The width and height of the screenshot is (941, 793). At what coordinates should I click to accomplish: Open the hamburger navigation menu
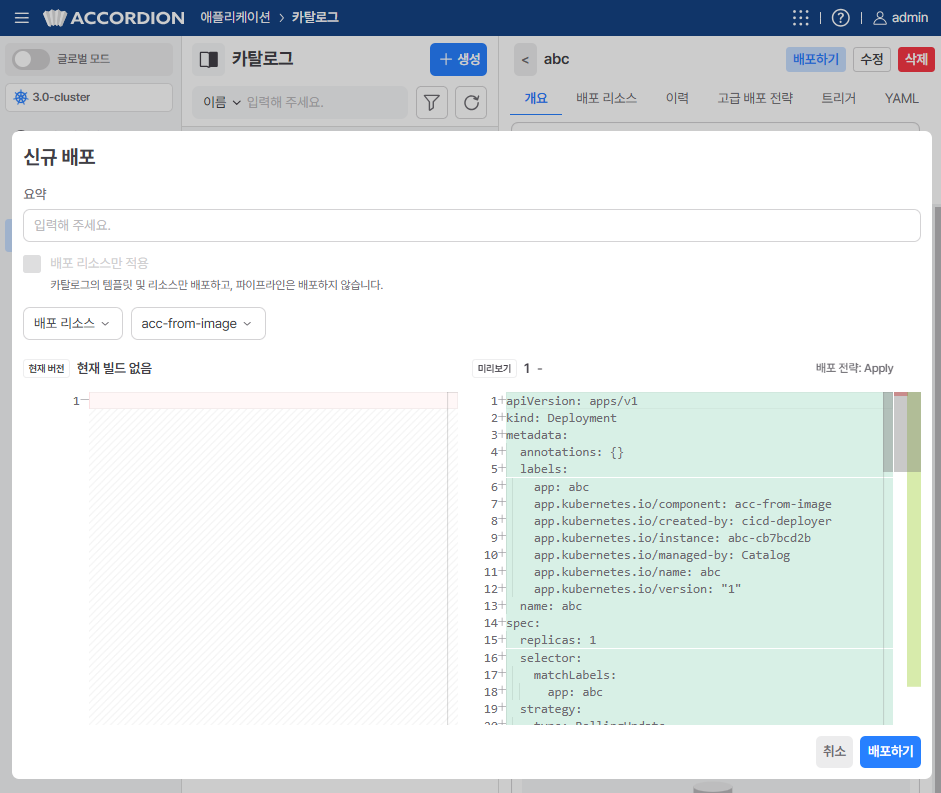(x=22, y=18)
